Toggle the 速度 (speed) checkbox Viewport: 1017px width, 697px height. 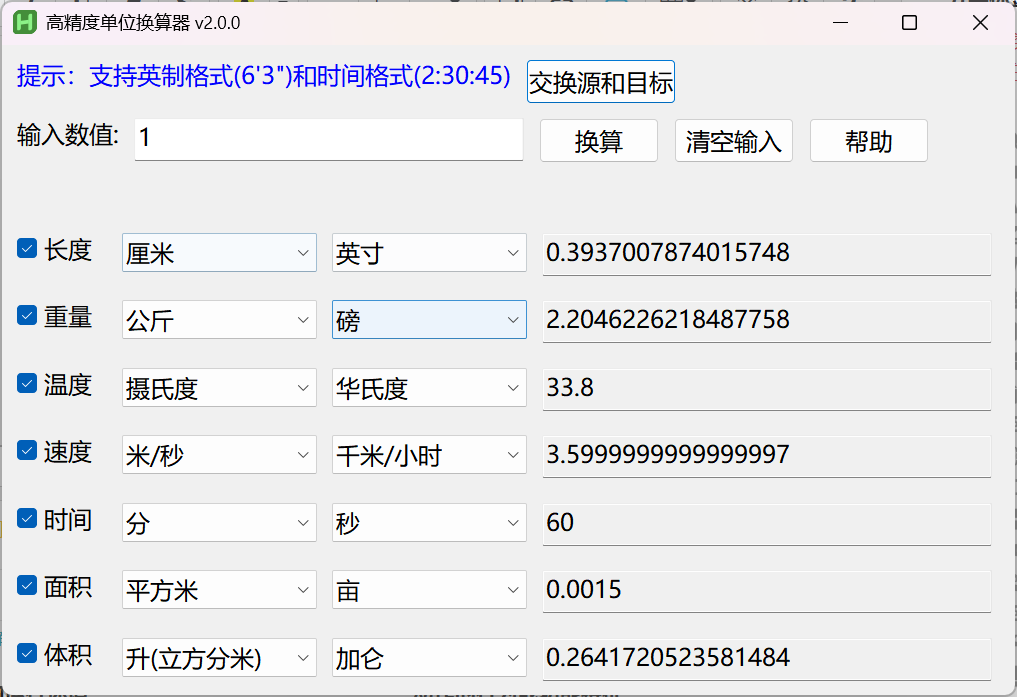[x=28, y=451]
